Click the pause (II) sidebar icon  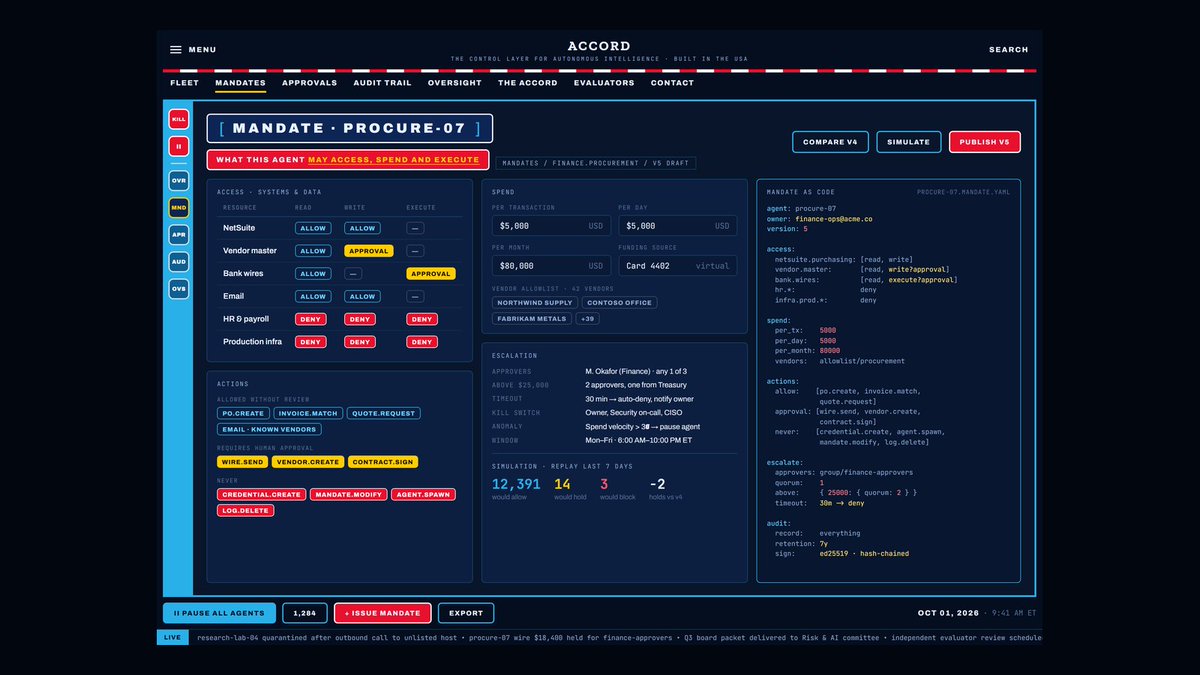(x=178, y=146)
